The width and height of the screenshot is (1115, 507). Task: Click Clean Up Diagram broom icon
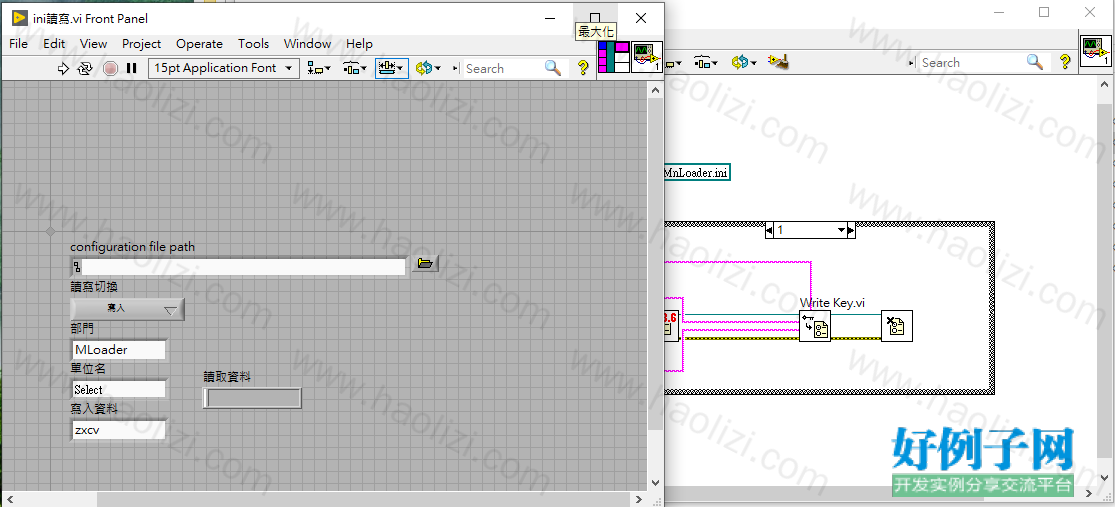coord(779,63)
